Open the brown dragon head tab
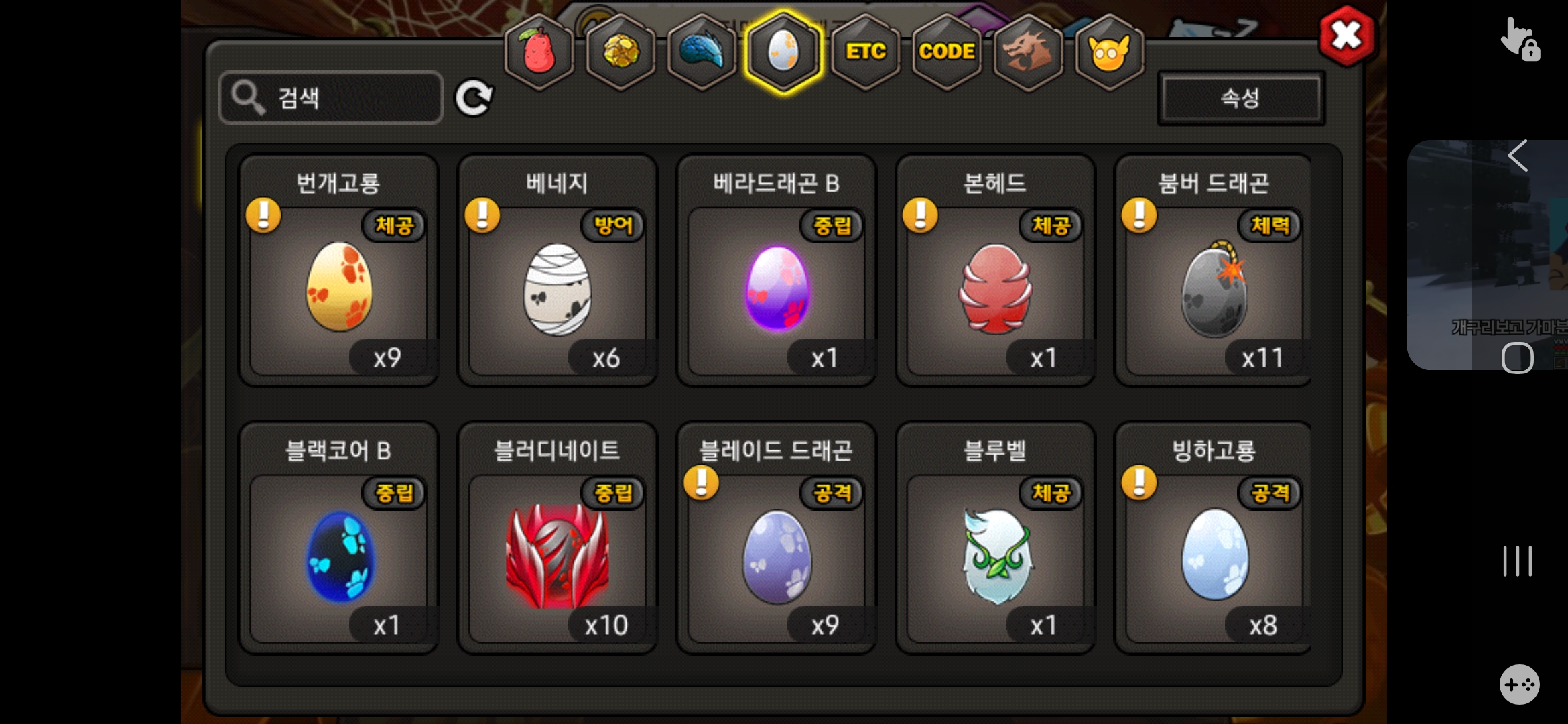The height and width of the screenshot is (724, 1568). point(1028,52)
